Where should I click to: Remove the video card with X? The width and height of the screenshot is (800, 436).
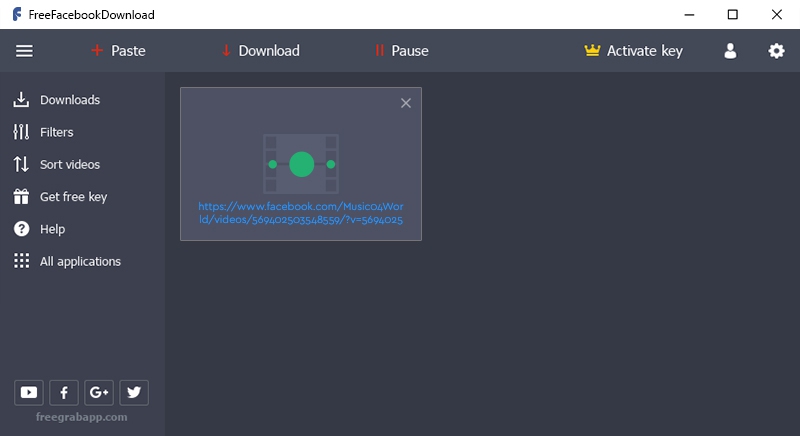click(406, 103)
